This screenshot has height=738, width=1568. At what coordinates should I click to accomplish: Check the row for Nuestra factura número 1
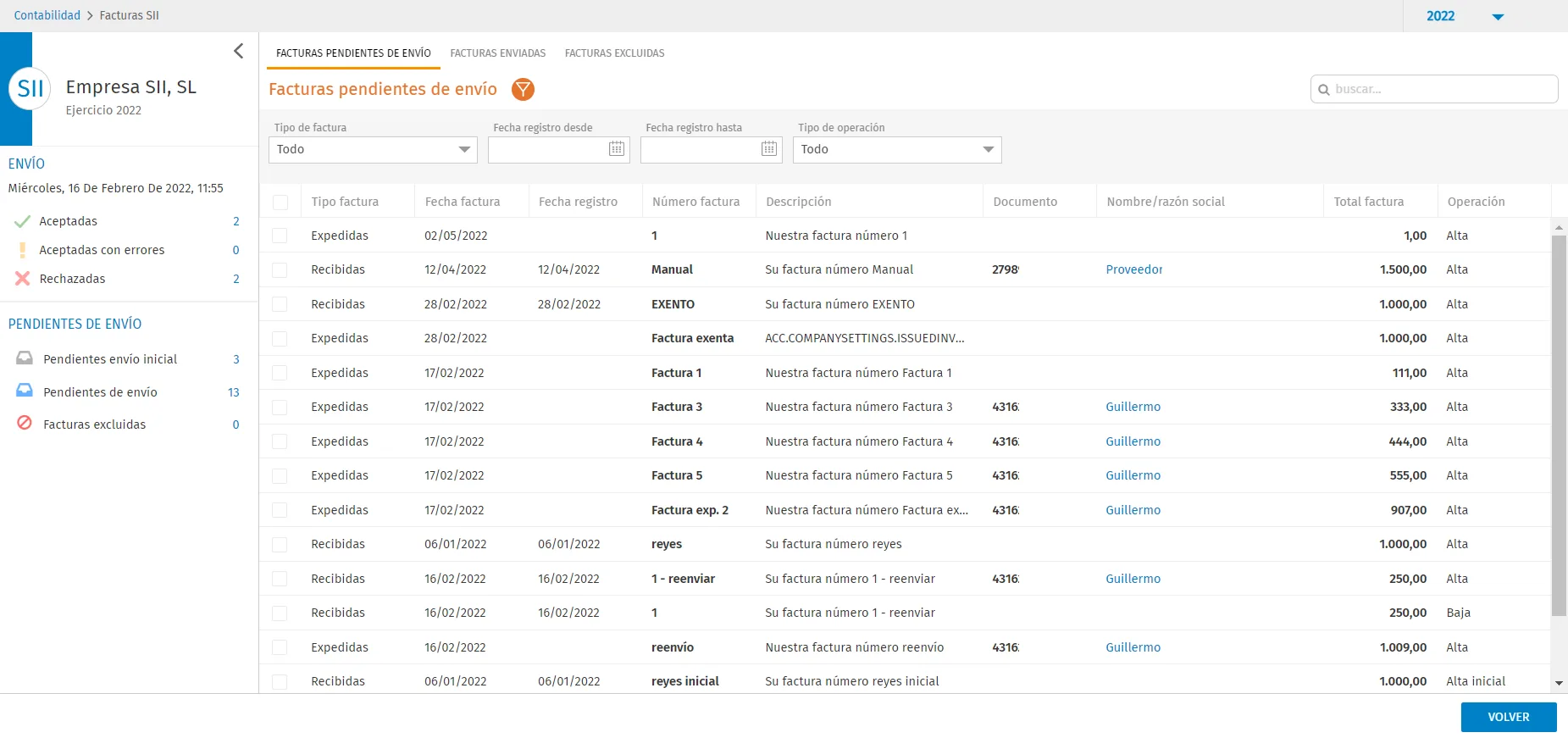point(280,236)
